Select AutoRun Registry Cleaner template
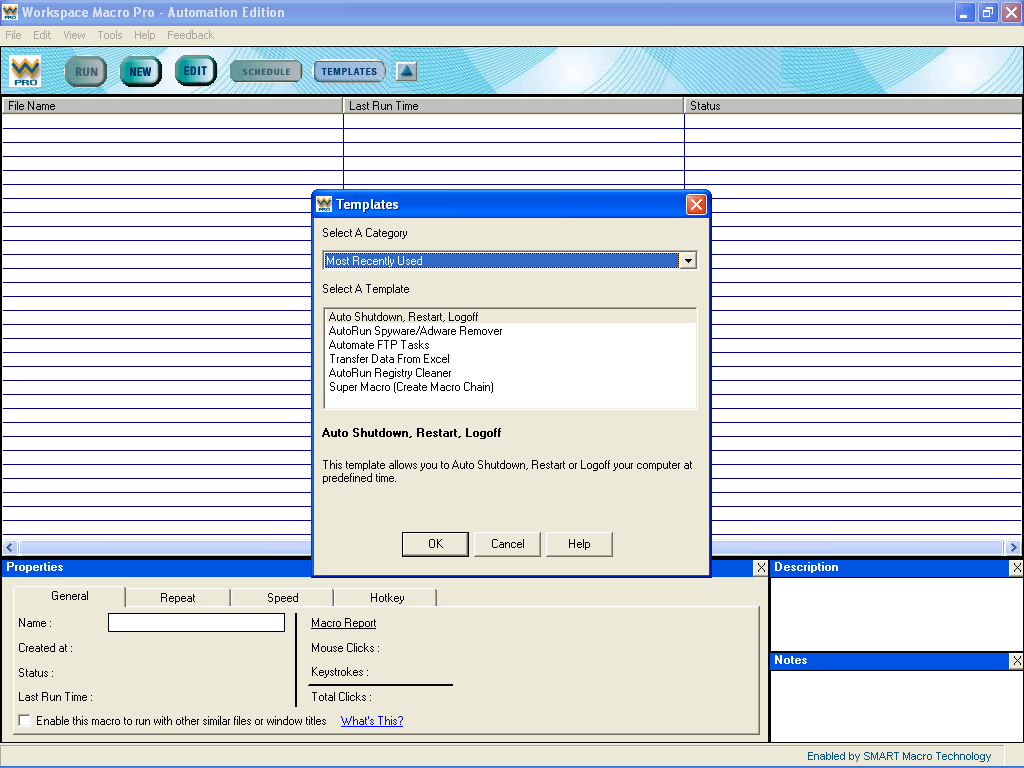 390,373
